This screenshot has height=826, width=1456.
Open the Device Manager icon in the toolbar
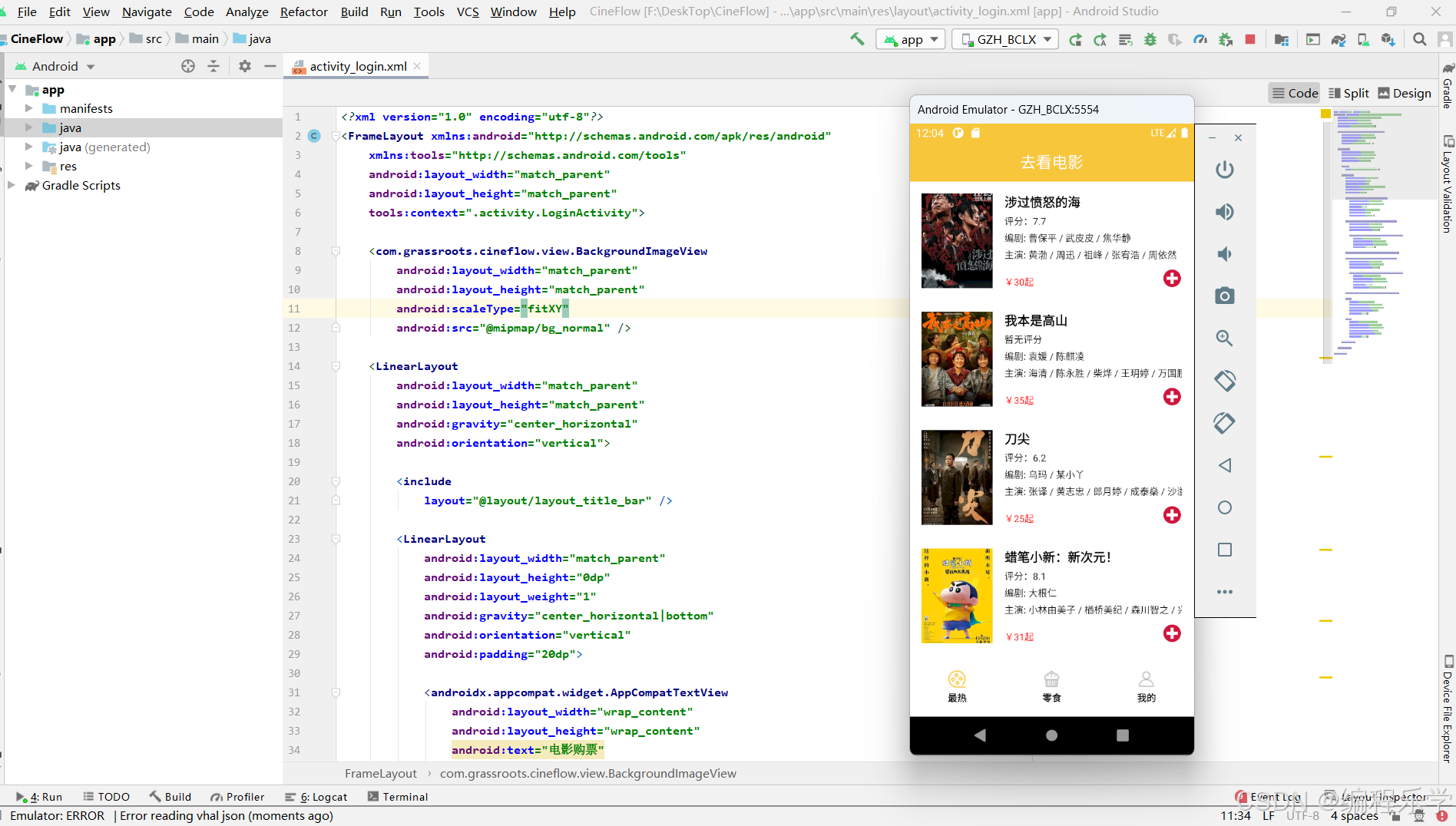pyautogui.click(x=1363, y=39)
